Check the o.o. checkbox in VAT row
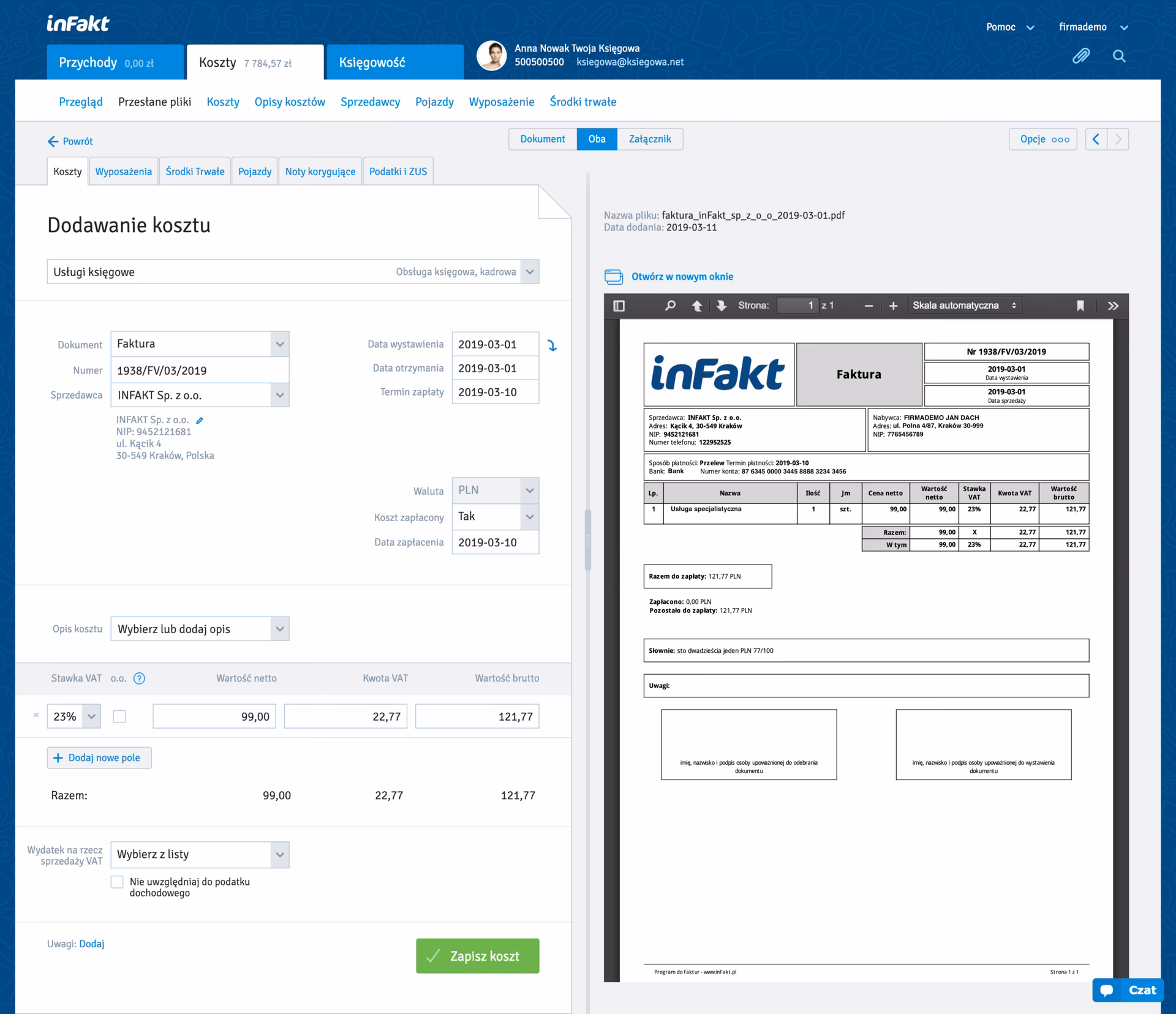Viewport: 1176px width, 1014px height. (119, 716)
